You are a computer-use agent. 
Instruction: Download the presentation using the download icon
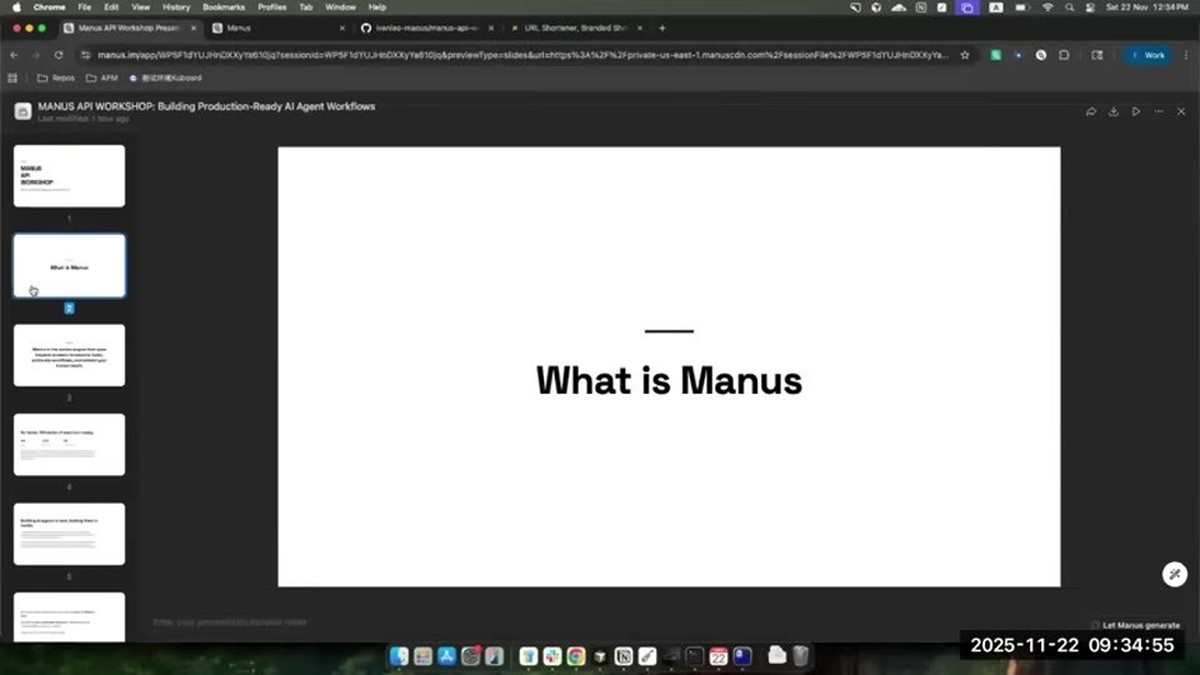pyautogui.click(x=1113, y=111)
